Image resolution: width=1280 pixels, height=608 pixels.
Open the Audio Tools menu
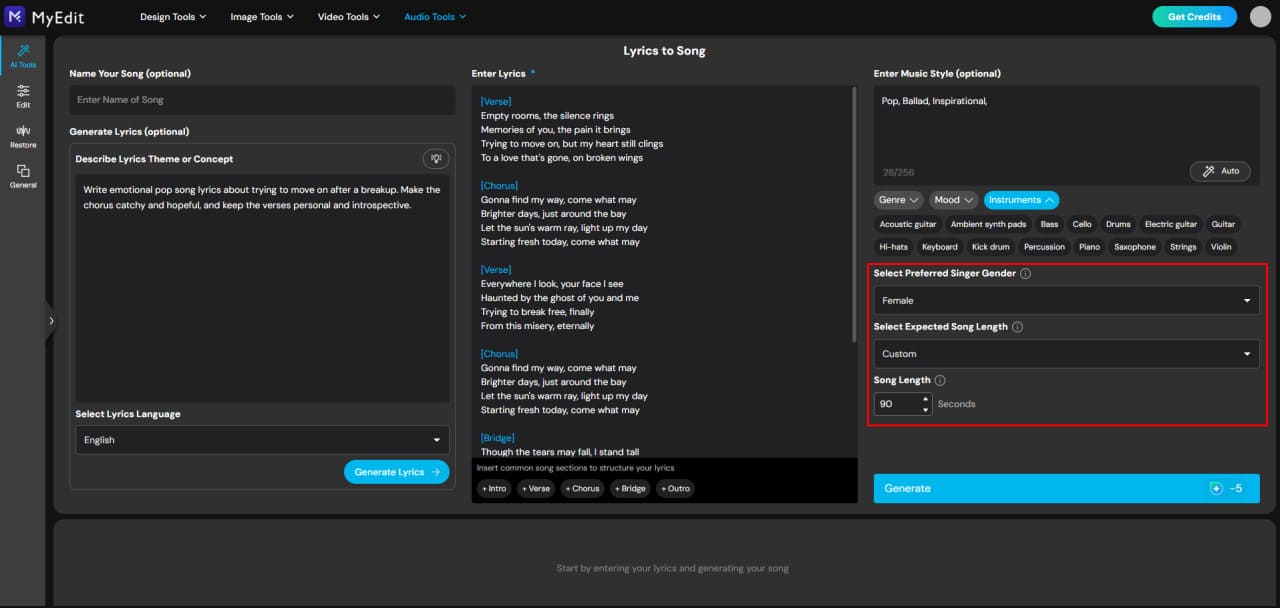coord(434,16)
